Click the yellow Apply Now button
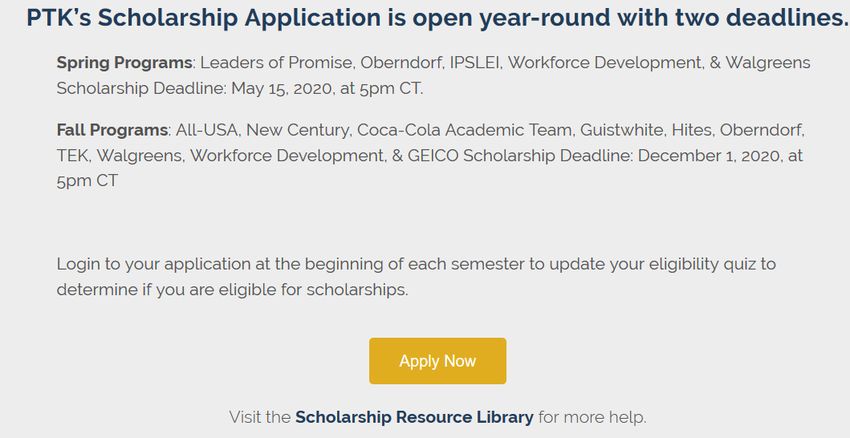The height and width of the screenshot is (438, 850). pos(437,361)
